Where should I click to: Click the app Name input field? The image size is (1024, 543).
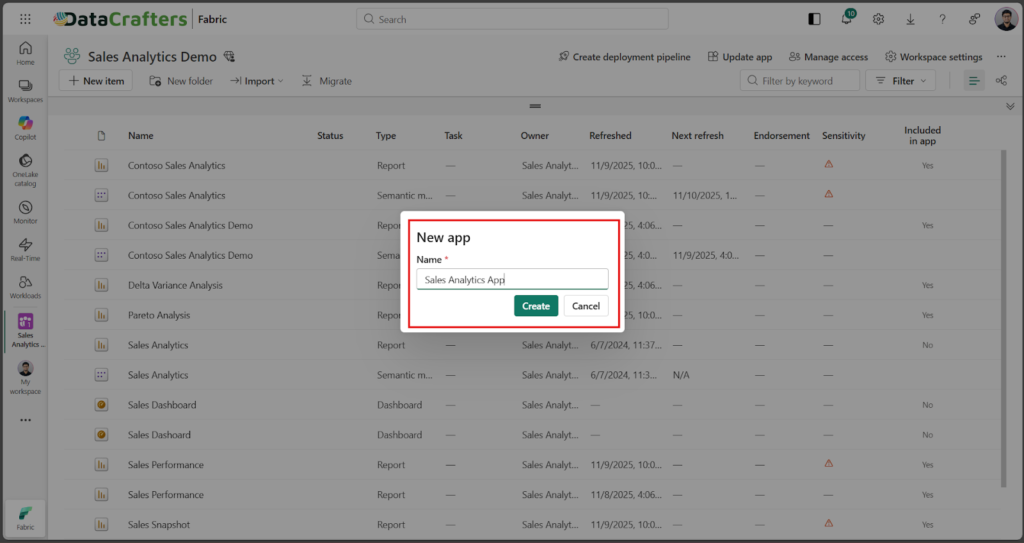coord(512,280)
